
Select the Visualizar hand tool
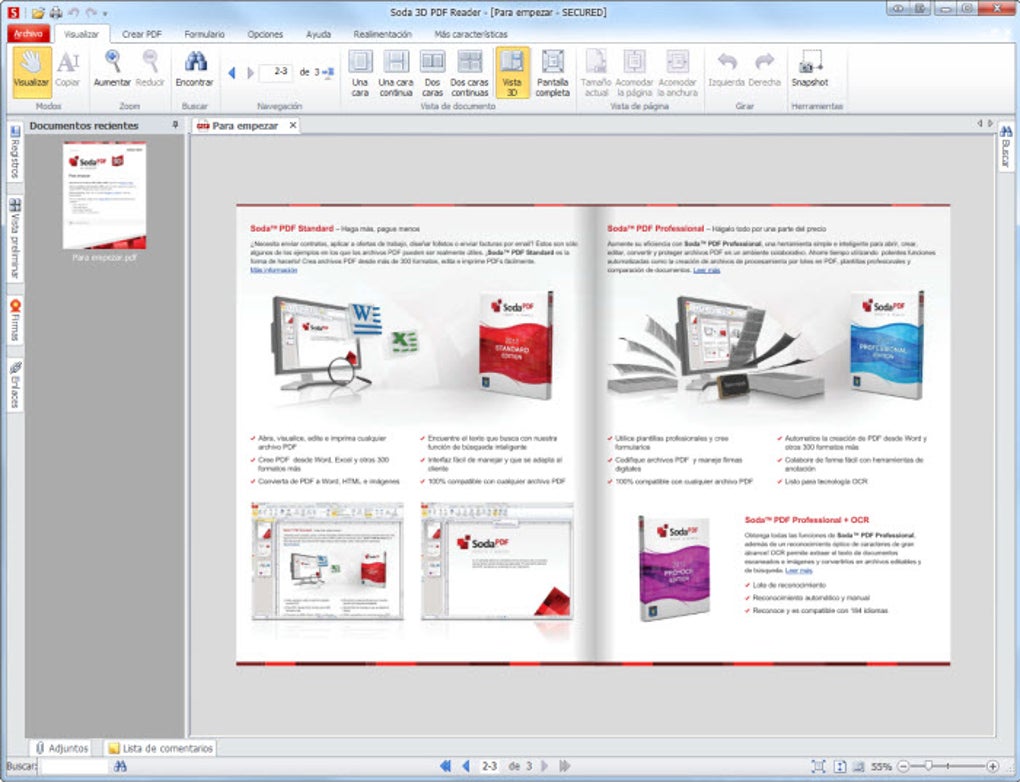[32, 72]
